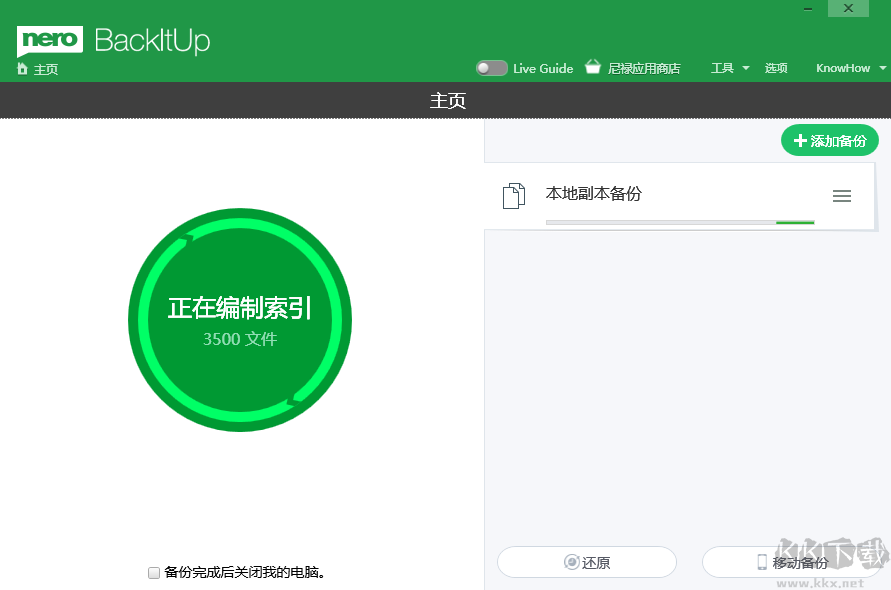Open the 尼禄应用商店 basket icon
The width and height of the screenshot is (891, 590).
[592, 68]
